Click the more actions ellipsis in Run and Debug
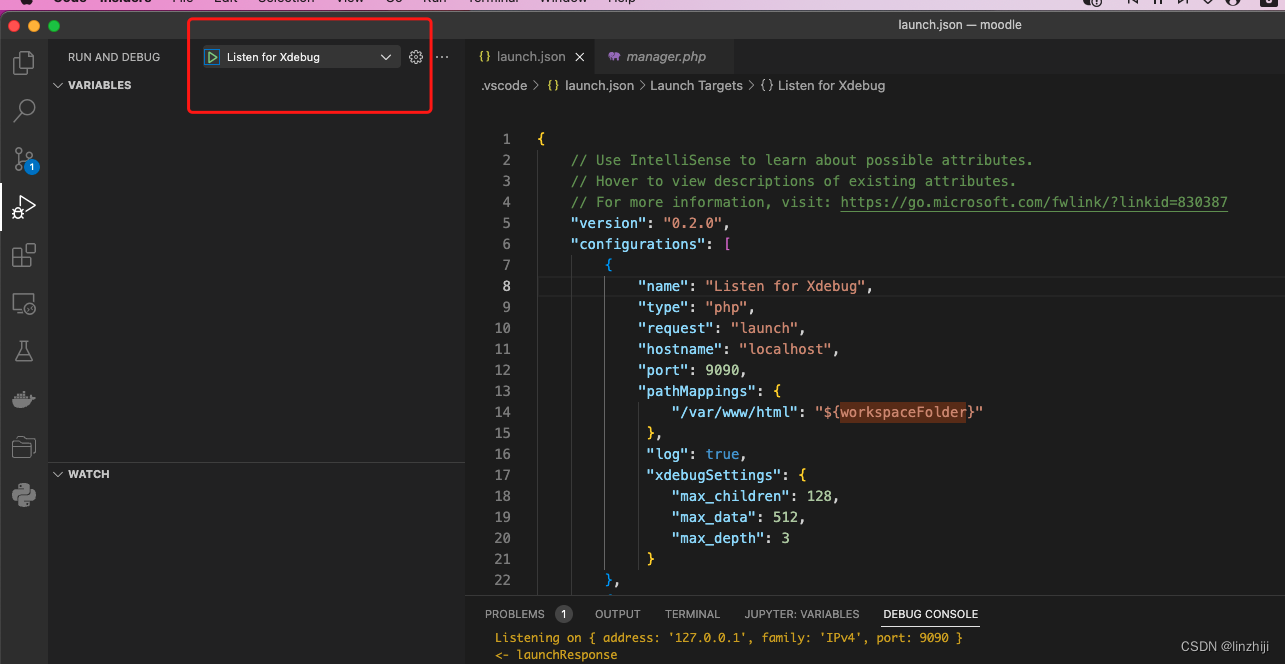 (441, 57)
